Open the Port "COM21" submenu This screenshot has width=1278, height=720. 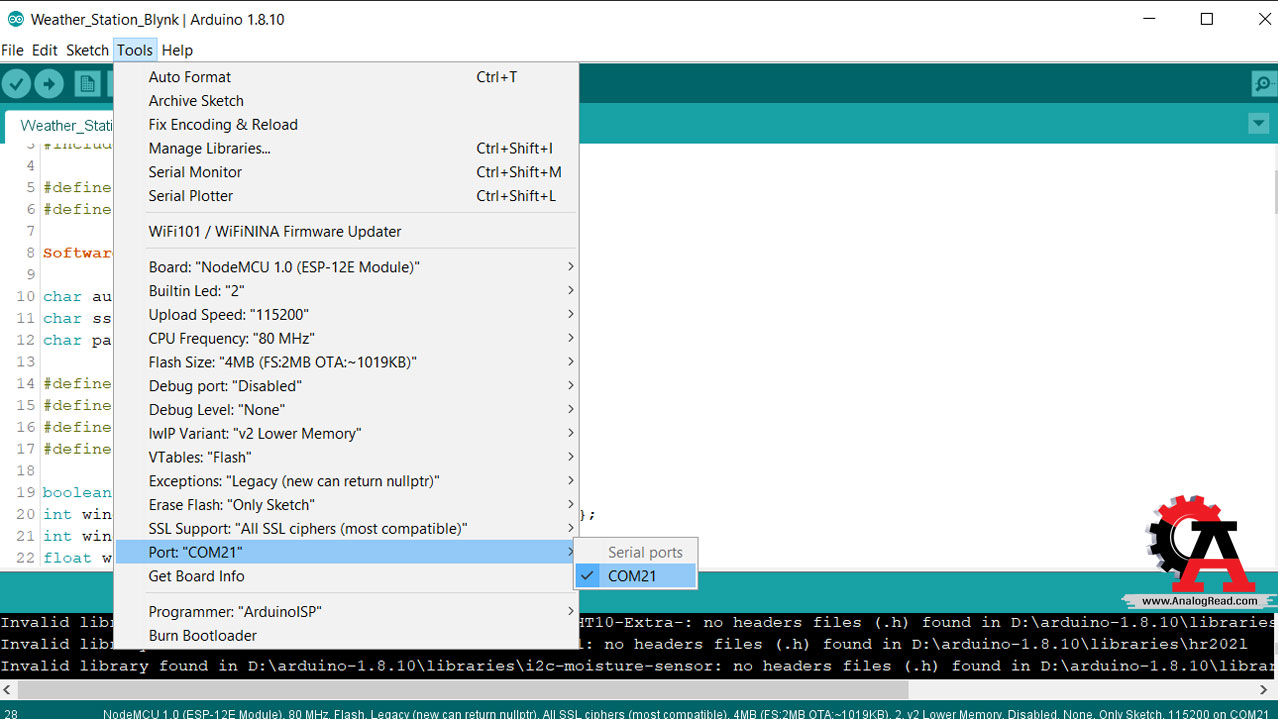[x=346, y=552]
